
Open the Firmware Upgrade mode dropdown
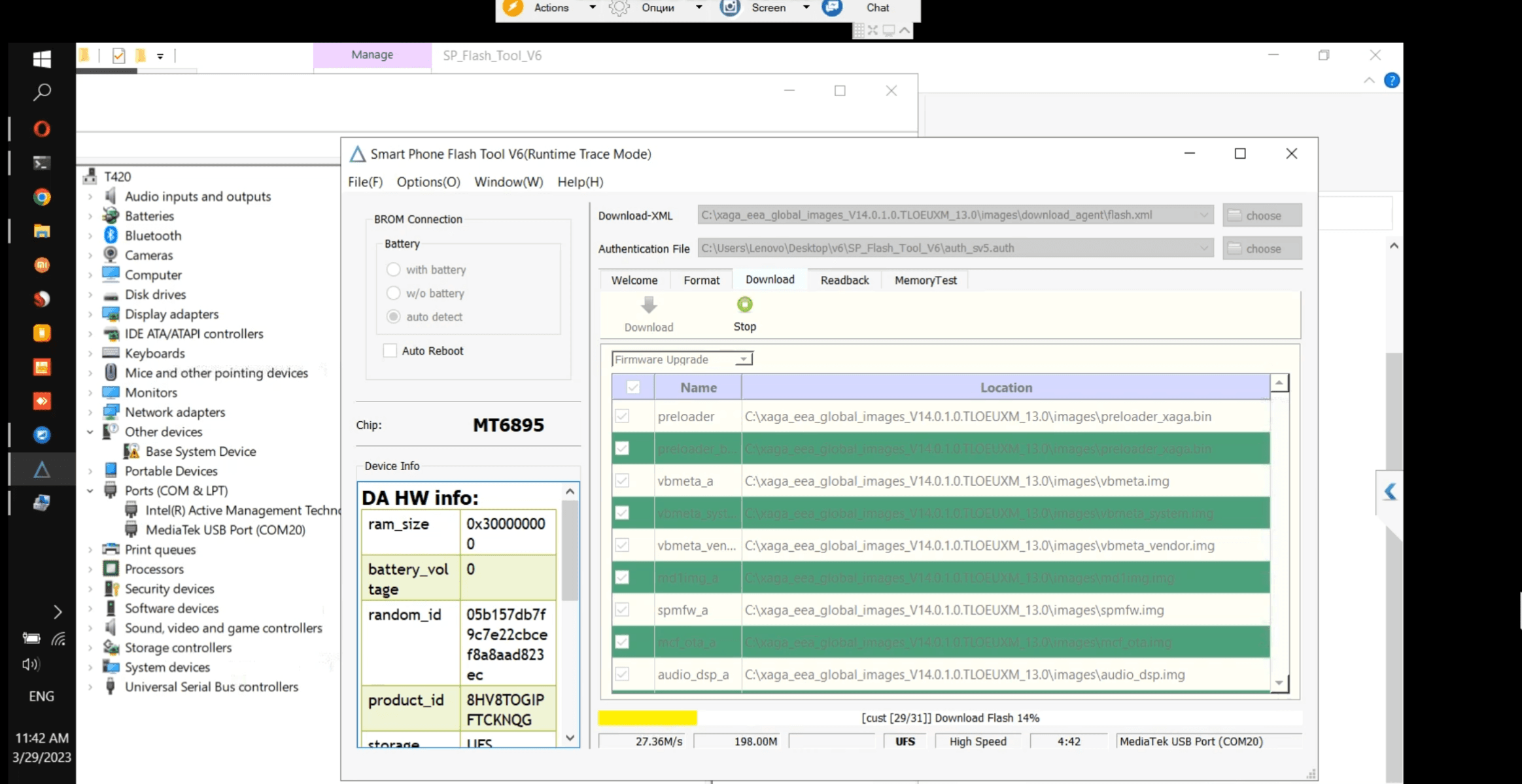tap(743, 360)
